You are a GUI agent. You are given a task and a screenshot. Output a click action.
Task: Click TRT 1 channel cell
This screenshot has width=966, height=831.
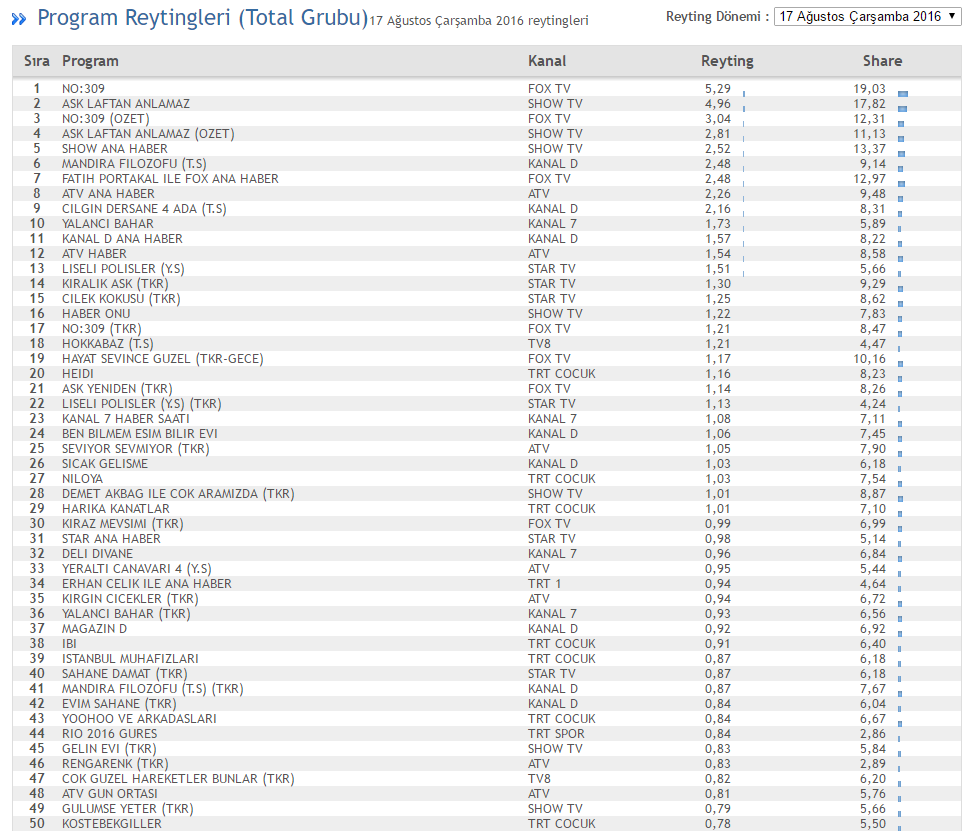pyautogui.click(x=545, y=583)
